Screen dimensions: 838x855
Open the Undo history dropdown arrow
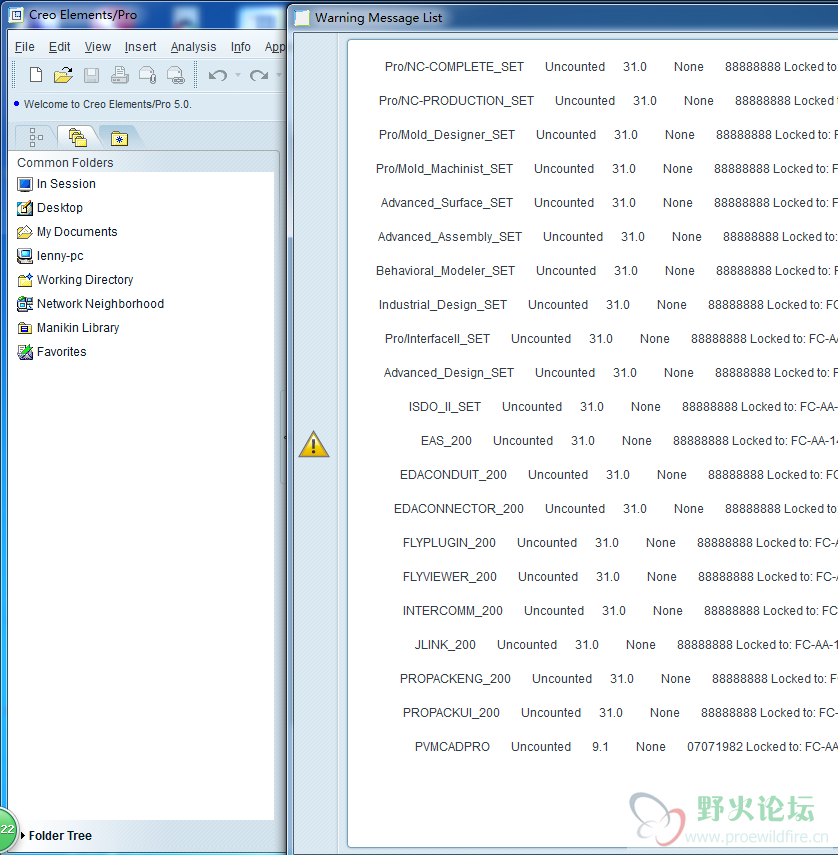(x=238, y=75)
